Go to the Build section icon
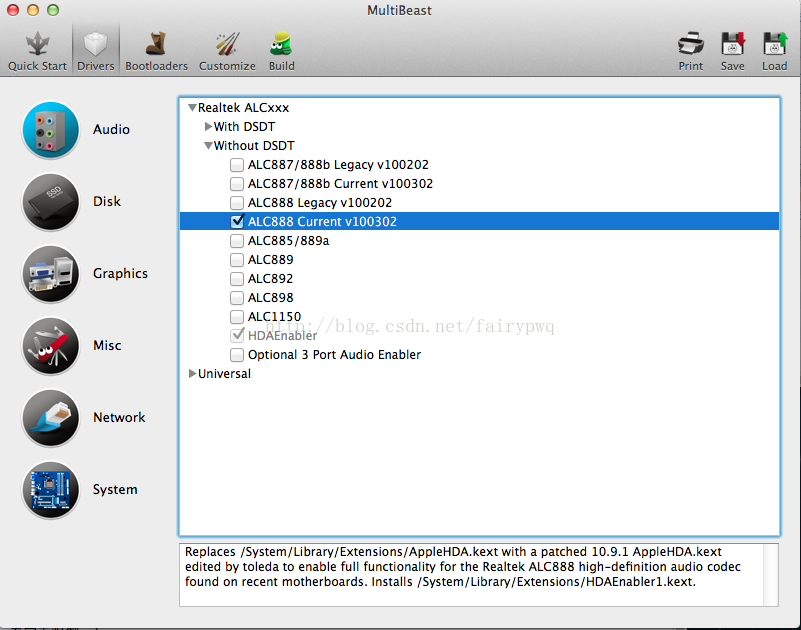Viewport: 801px width, 630px height. point(281,44)
